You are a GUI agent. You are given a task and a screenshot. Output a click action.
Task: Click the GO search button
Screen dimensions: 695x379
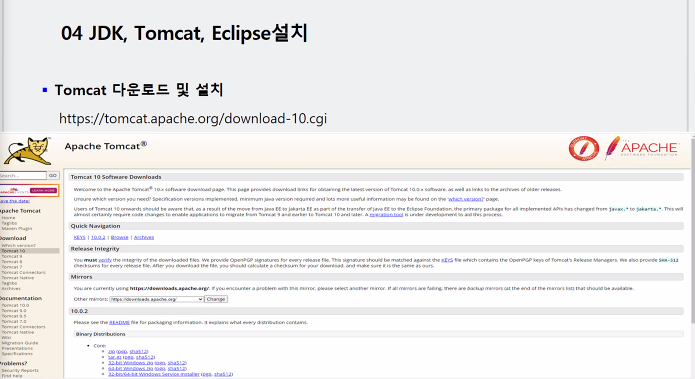click(x=53, y=176)
